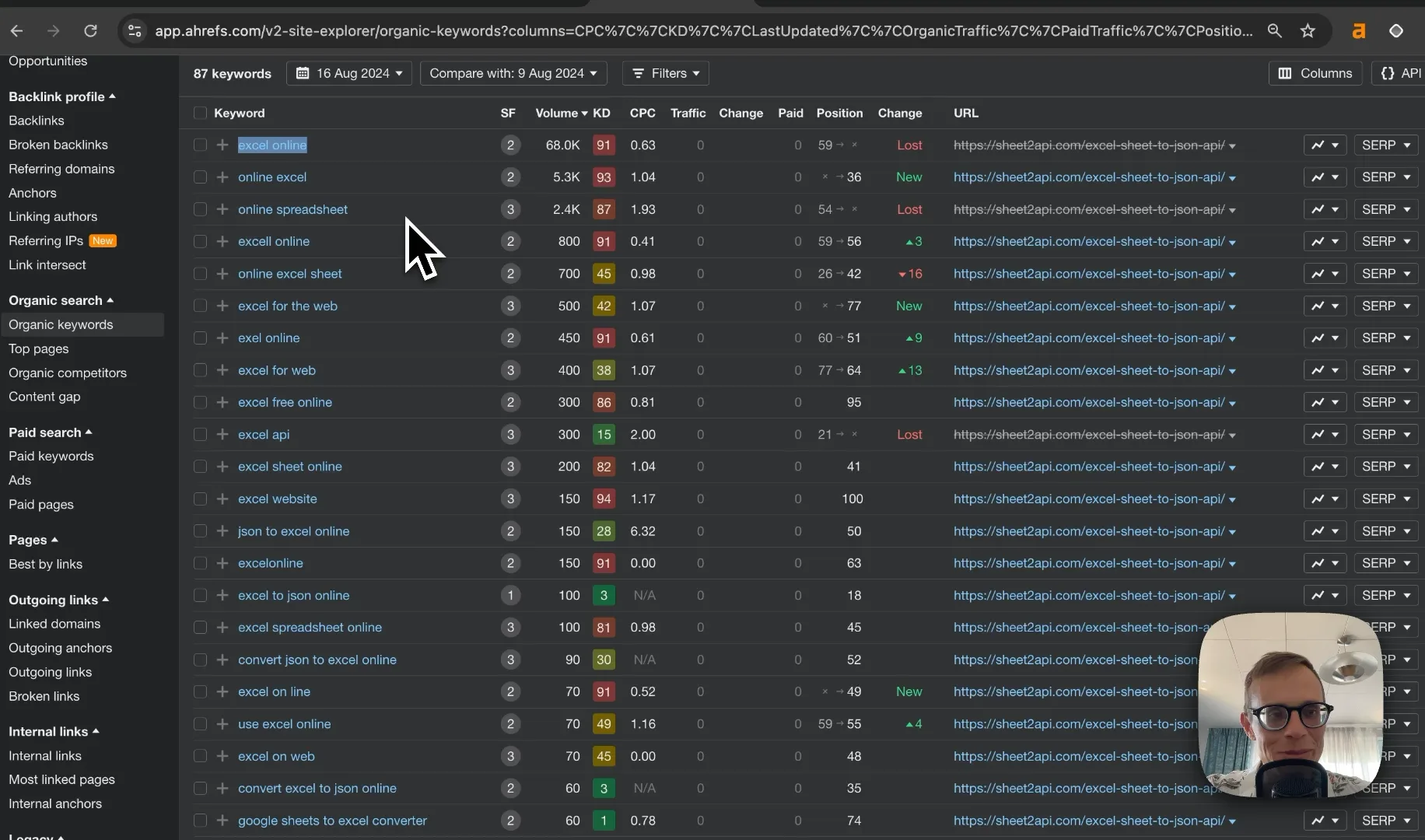The width and height of the screenshot is (1425, 840).
Task: Click the KD 91 badge for 'excel online'
Action: click(x=604, y=145)
